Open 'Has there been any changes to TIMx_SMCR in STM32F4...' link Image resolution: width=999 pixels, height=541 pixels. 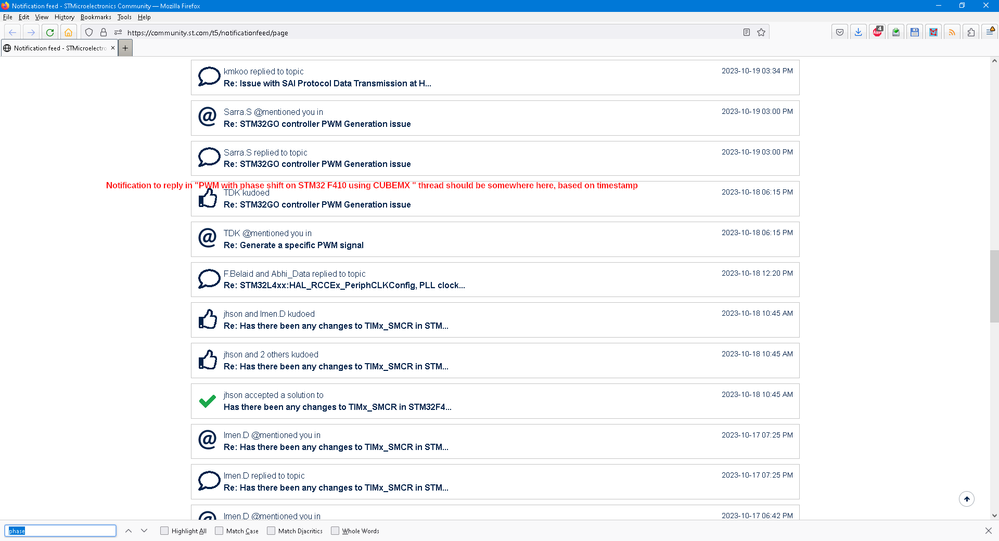337,407
